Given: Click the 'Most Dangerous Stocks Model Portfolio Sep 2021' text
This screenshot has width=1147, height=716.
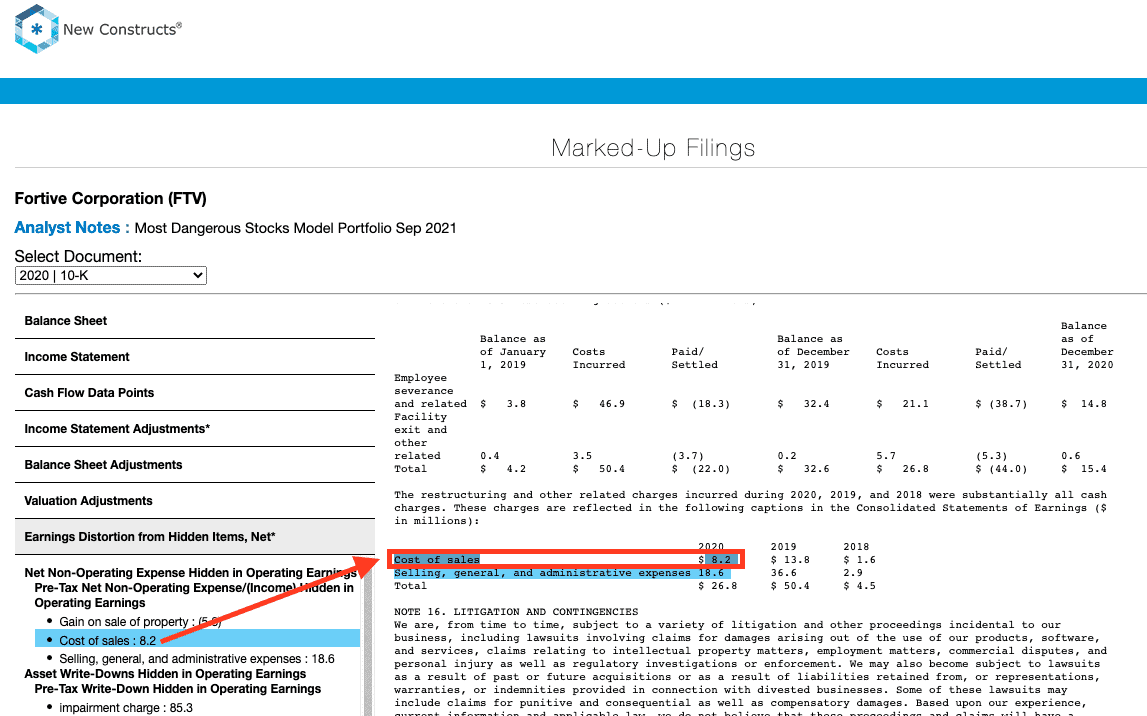Looking at the screenshot, I should 296,228.
